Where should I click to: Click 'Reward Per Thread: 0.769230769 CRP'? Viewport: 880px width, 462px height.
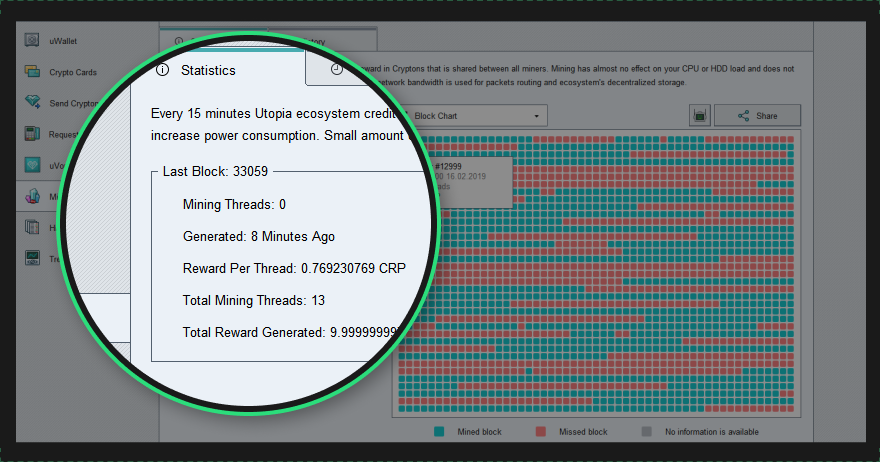tap(294, 268)
